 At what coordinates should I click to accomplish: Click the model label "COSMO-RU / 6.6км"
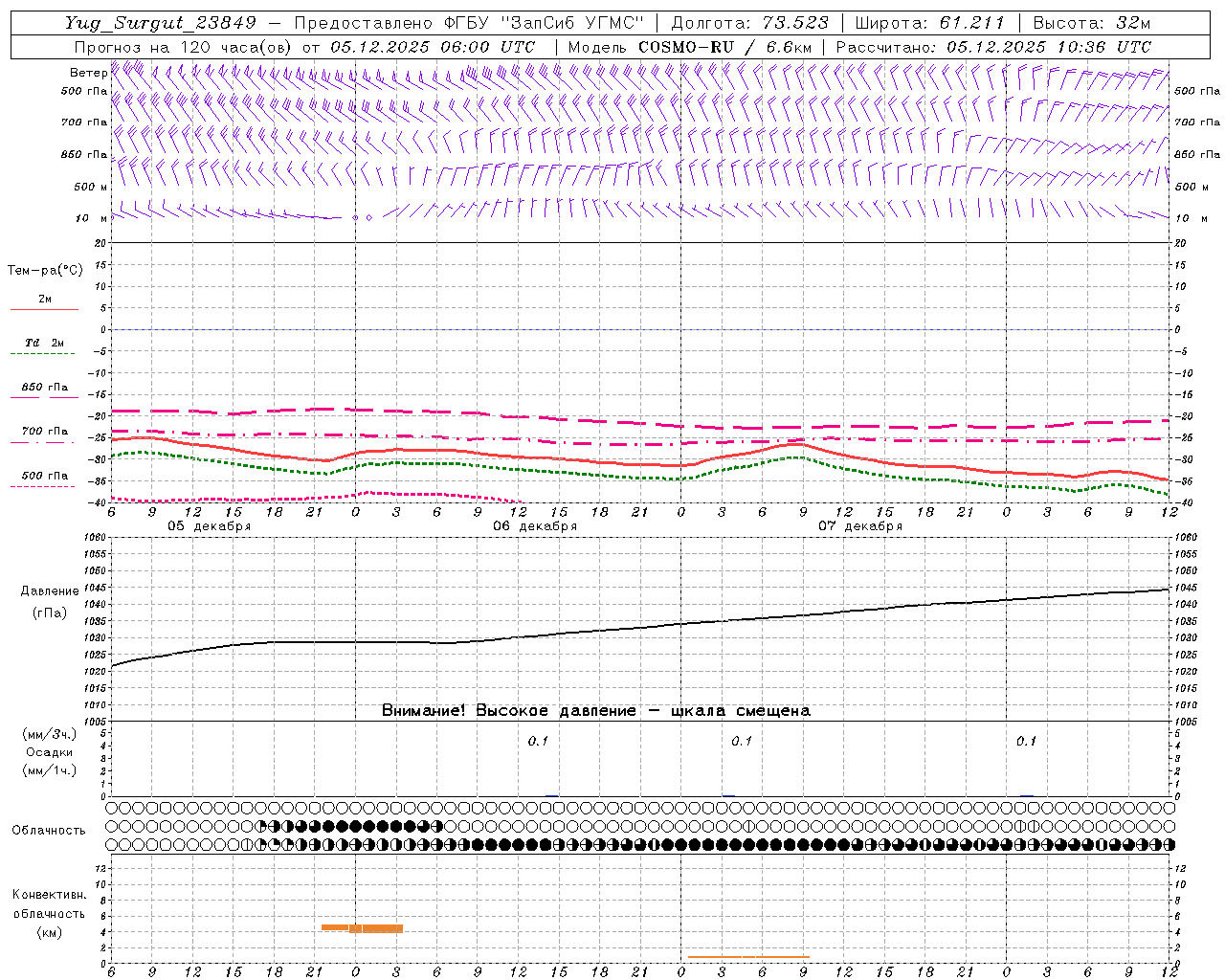(724, 46)
